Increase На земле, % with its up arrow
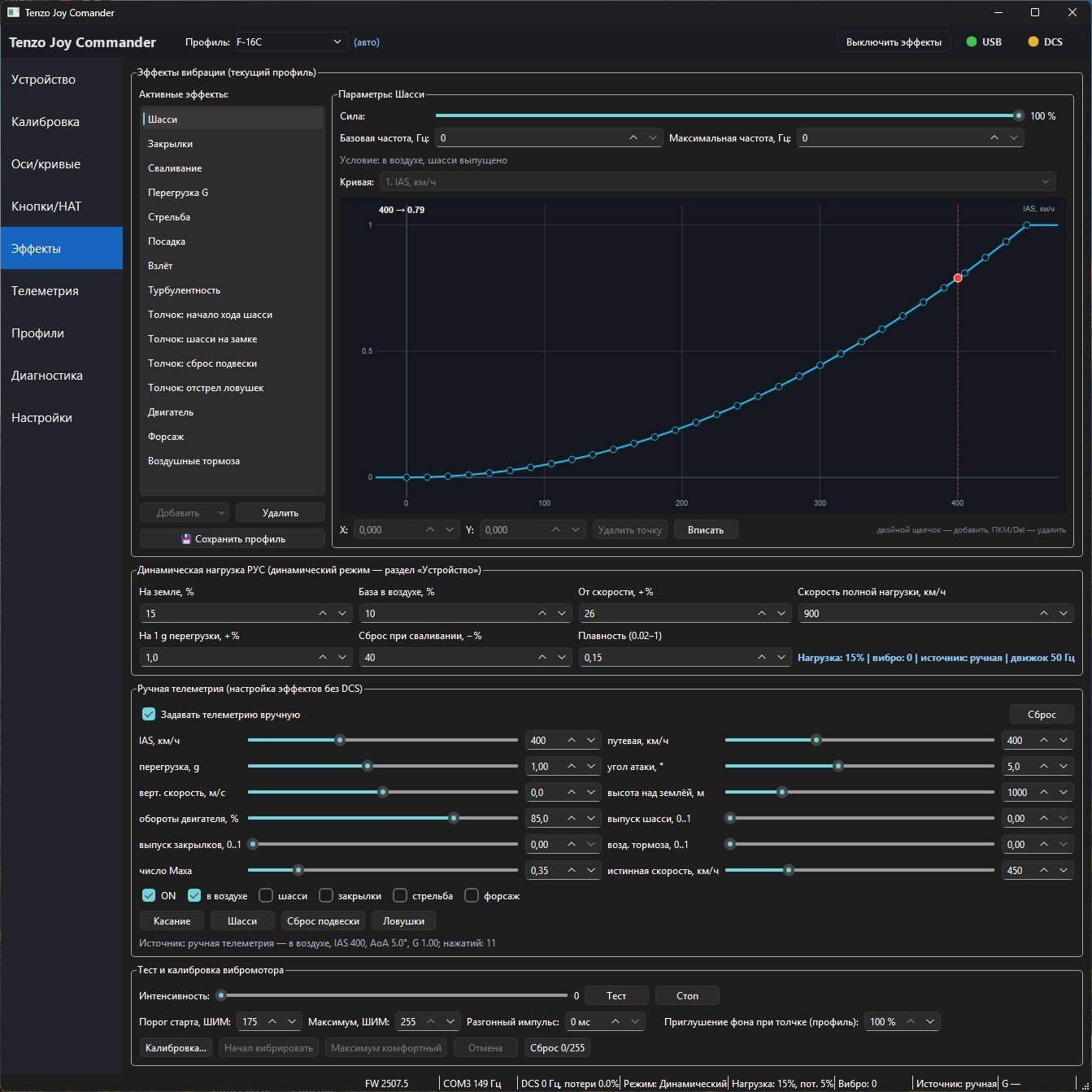Screen dimensions: 1092x1092 click(x=323, y=613)
